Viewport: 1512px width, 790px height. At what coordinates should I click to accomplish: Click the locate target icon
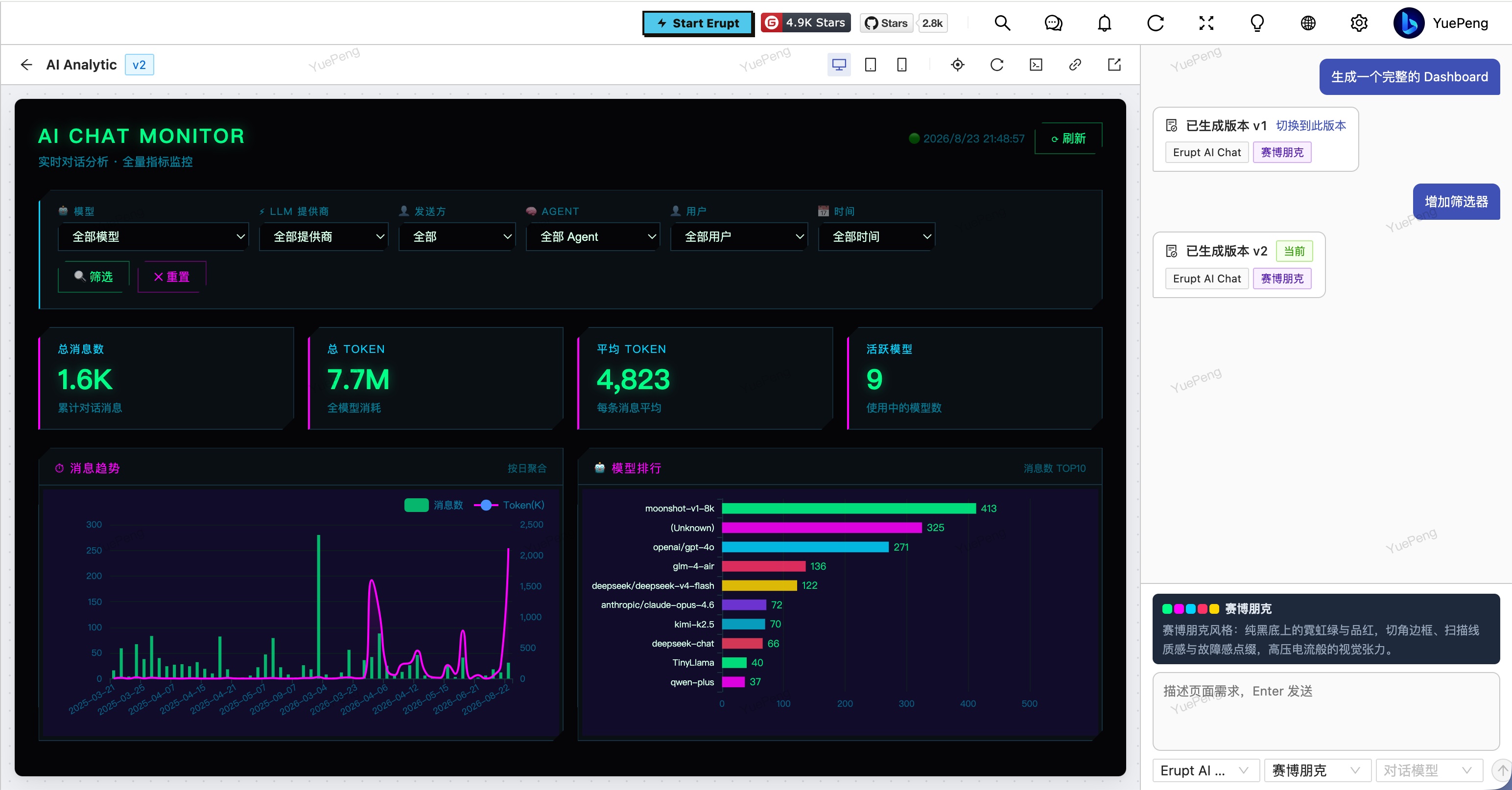click(957, 65)
